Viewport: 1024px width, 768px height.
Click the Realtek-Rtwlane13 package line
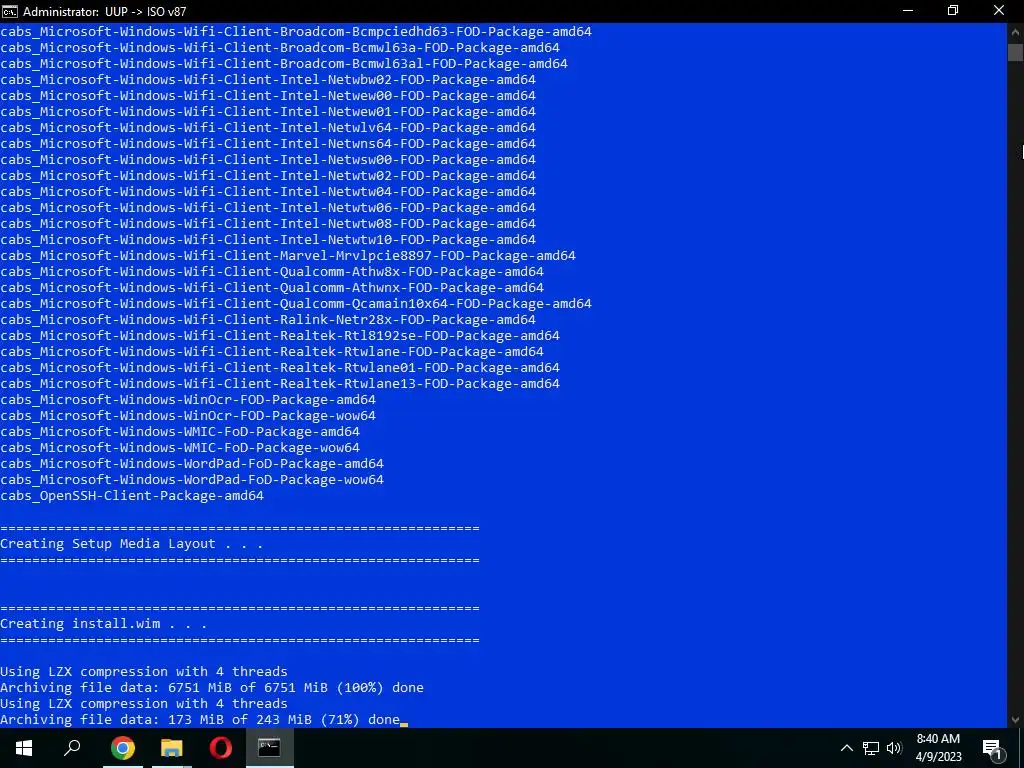tap(280, 383)
